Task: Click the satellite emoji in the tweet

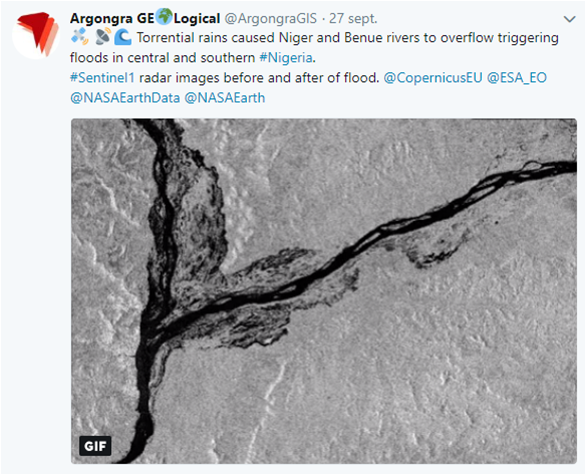Action: pos(79,37)
